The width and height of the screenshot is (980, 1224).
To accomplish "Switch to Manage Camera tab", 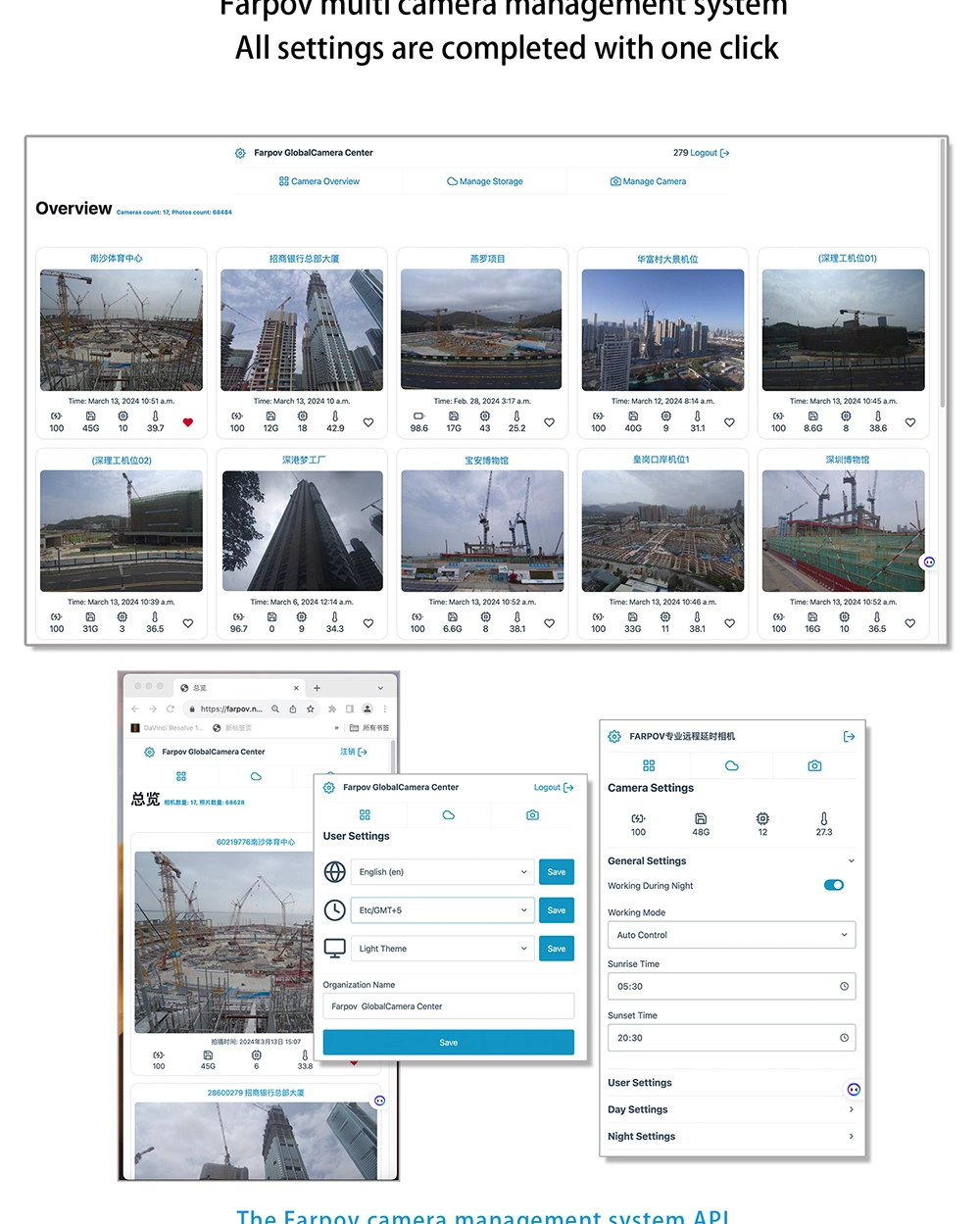I will 648,181.
